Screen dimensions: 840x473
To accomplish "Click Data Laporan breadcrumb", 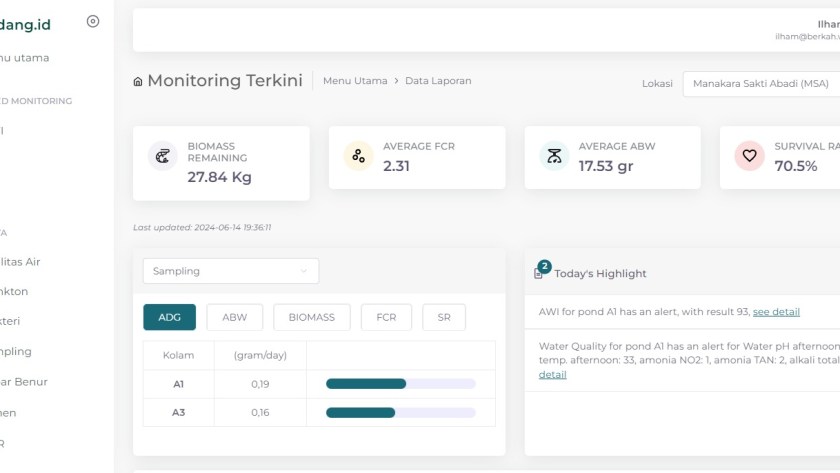I will click(438, 81).
